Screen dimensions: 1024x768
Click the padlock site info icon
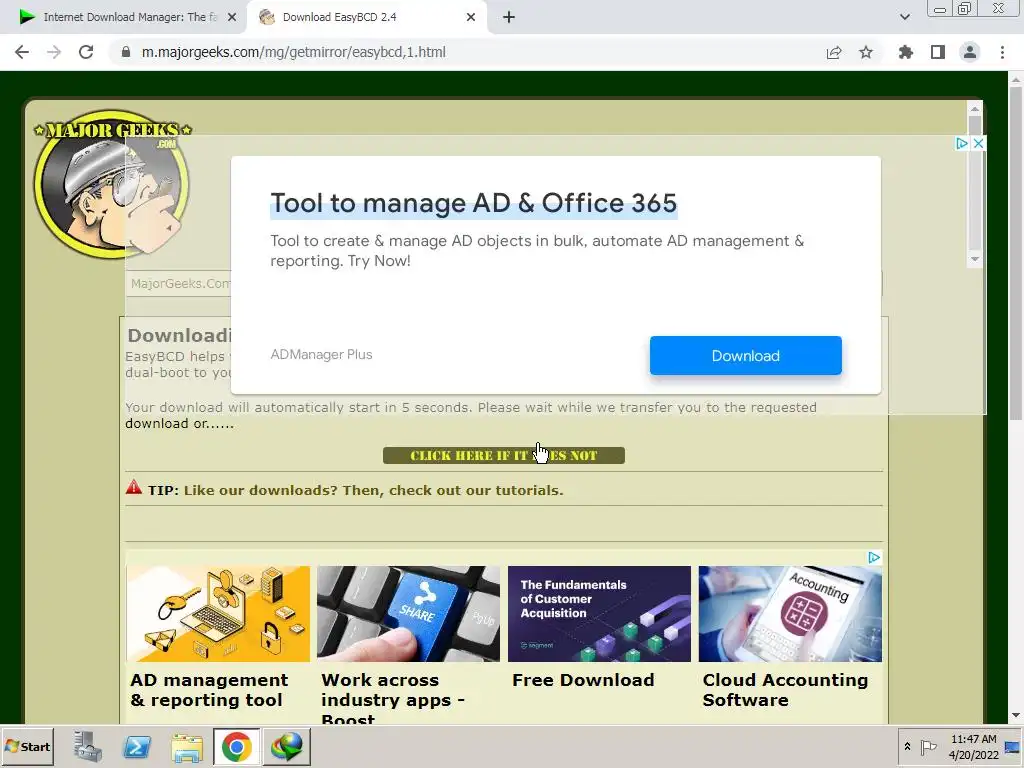[x=126, y=52]
